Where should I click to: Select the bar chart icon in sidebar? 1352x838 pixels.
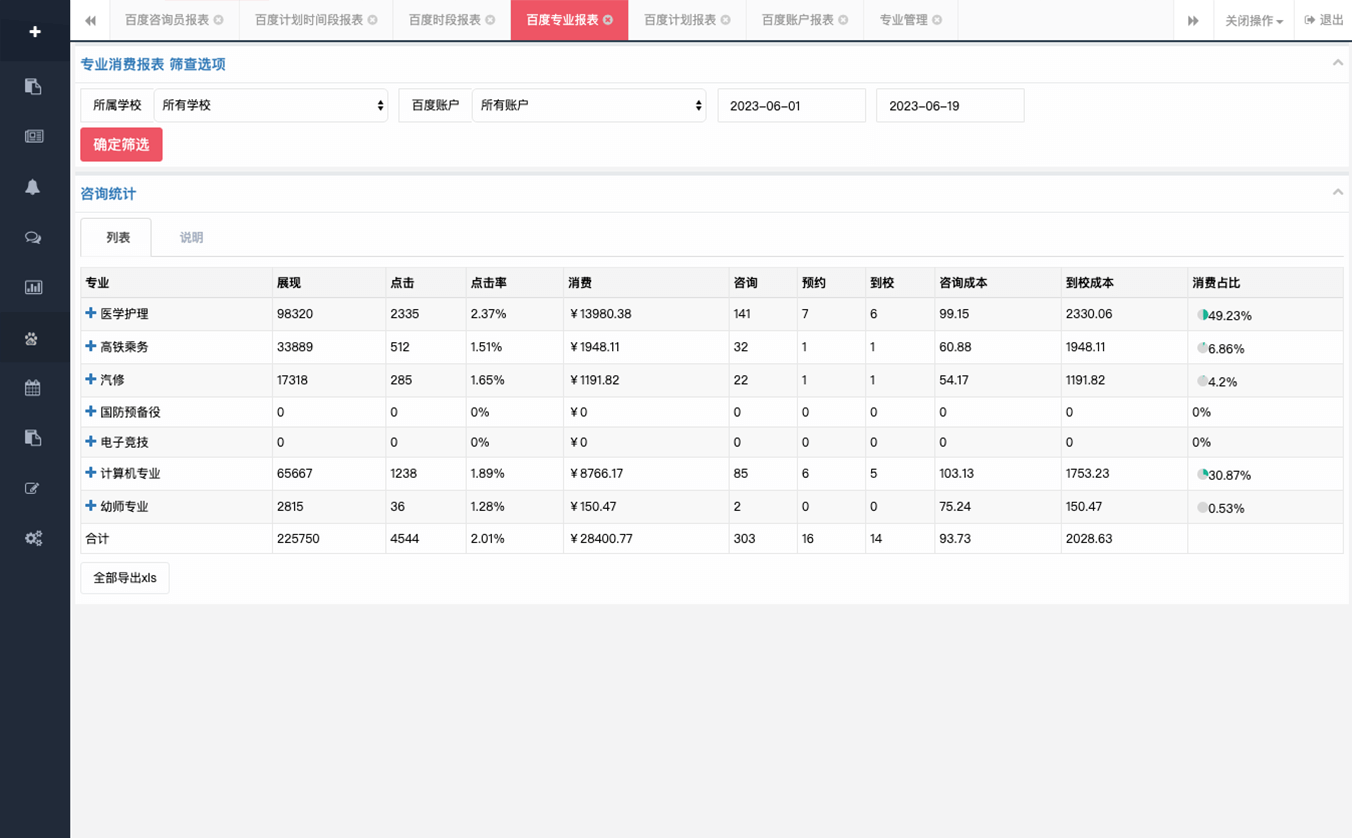click(x=33, y=288)
